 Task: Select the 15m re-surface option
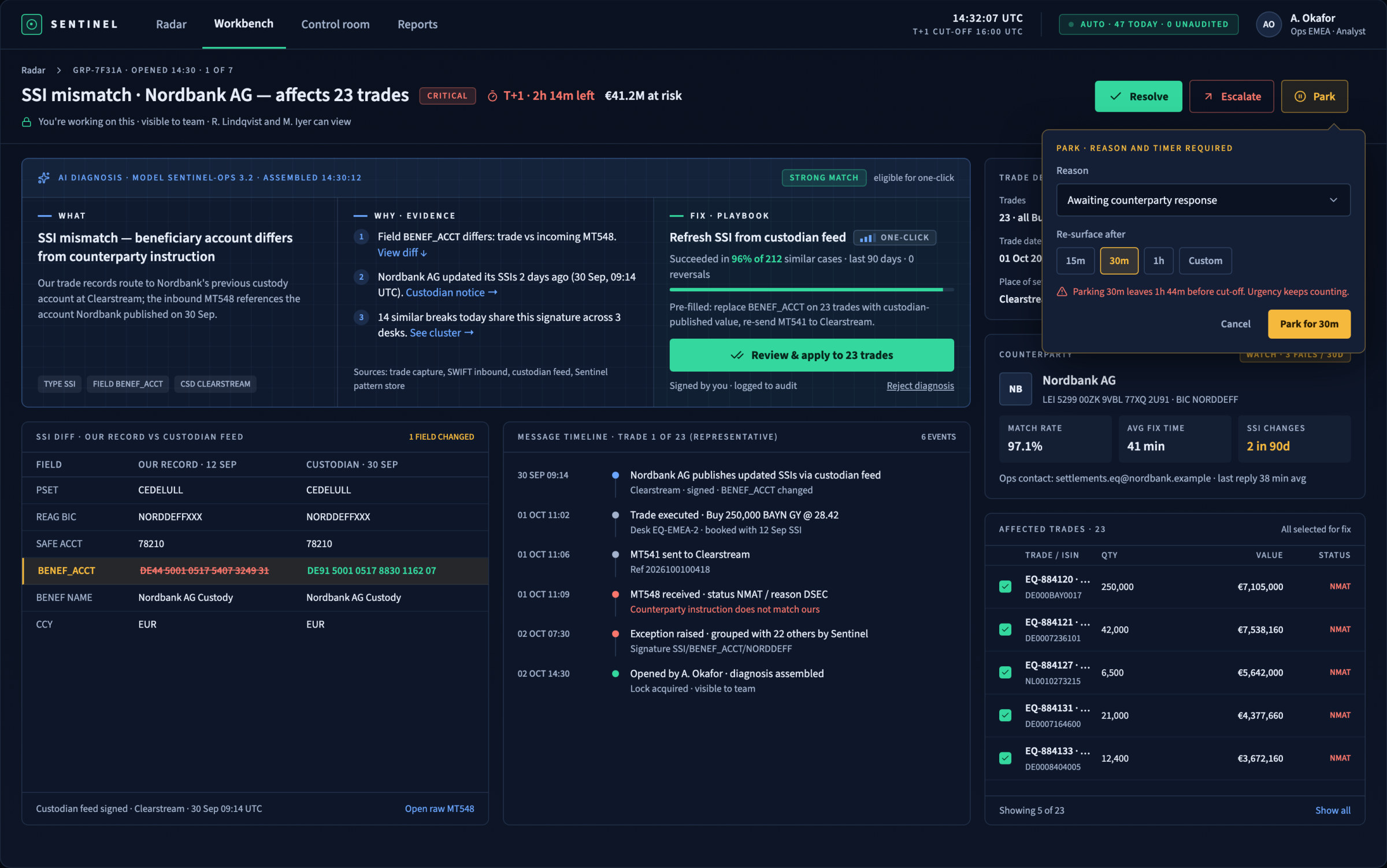(1075, 261)
